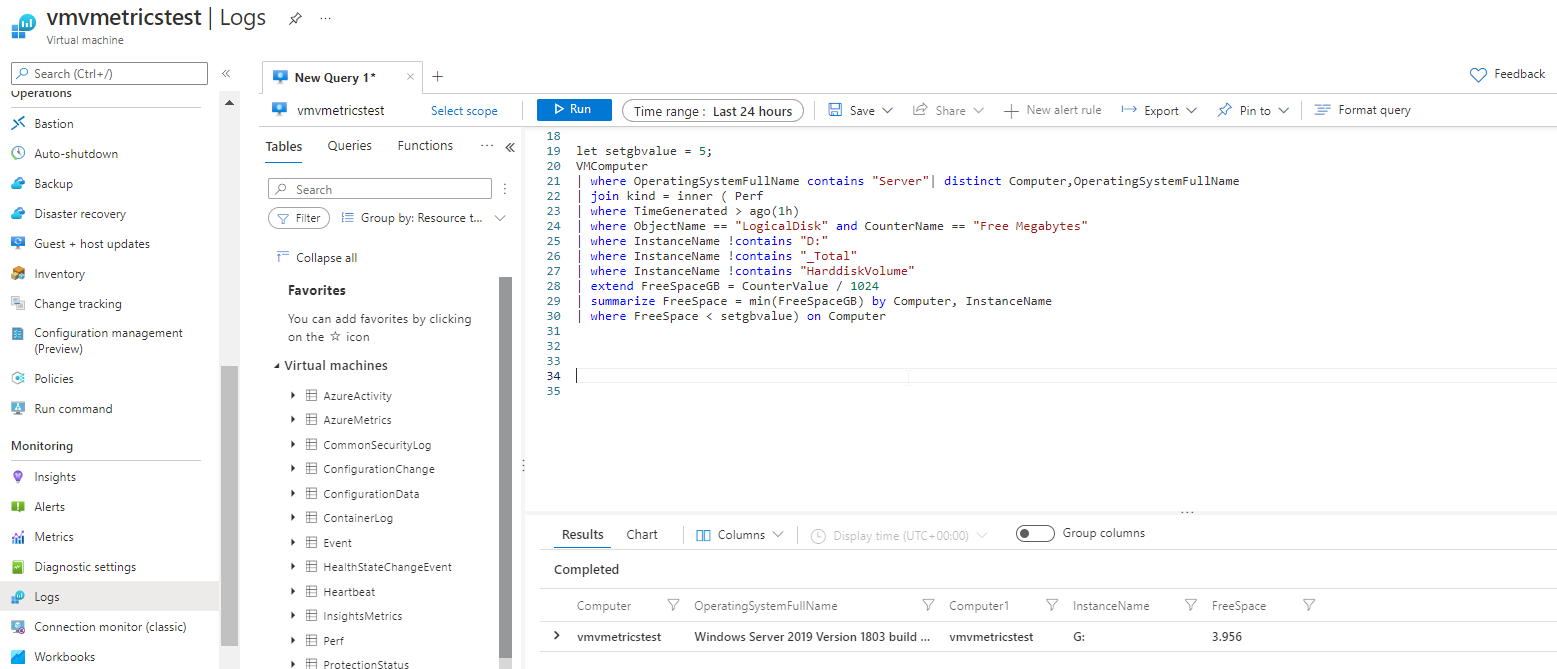
Task: Open Connection monitor (classic)
Action: [109, 627]
